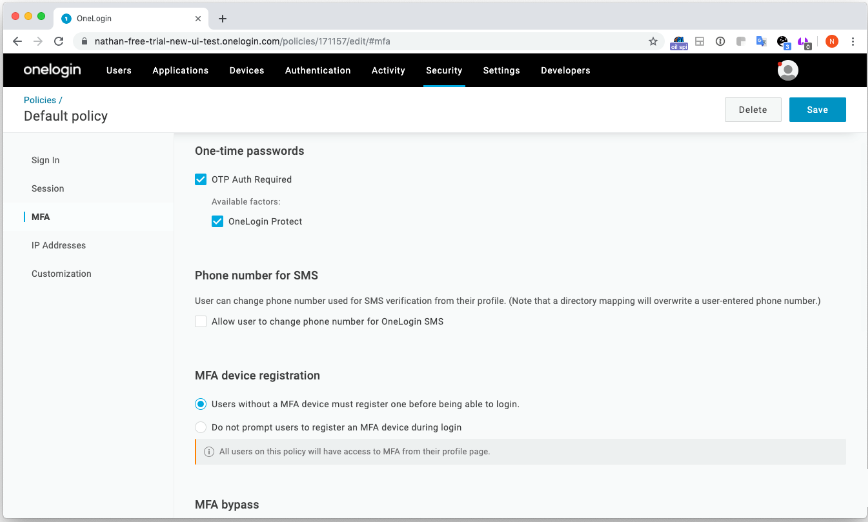Click the Default policy title

66,116
